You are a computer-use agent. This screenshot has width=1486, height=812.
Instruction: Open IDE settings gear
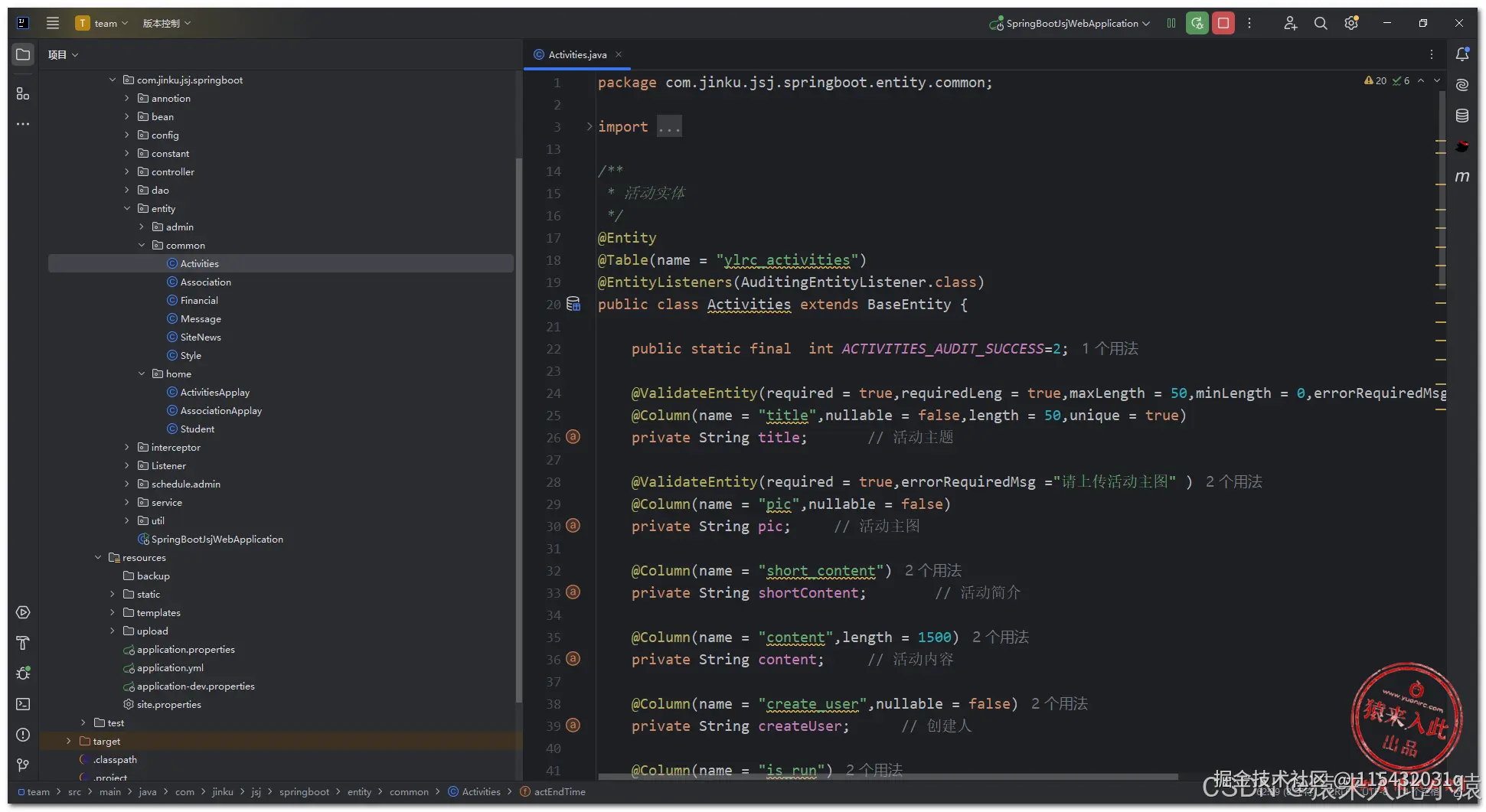[x=1351, y=23]
